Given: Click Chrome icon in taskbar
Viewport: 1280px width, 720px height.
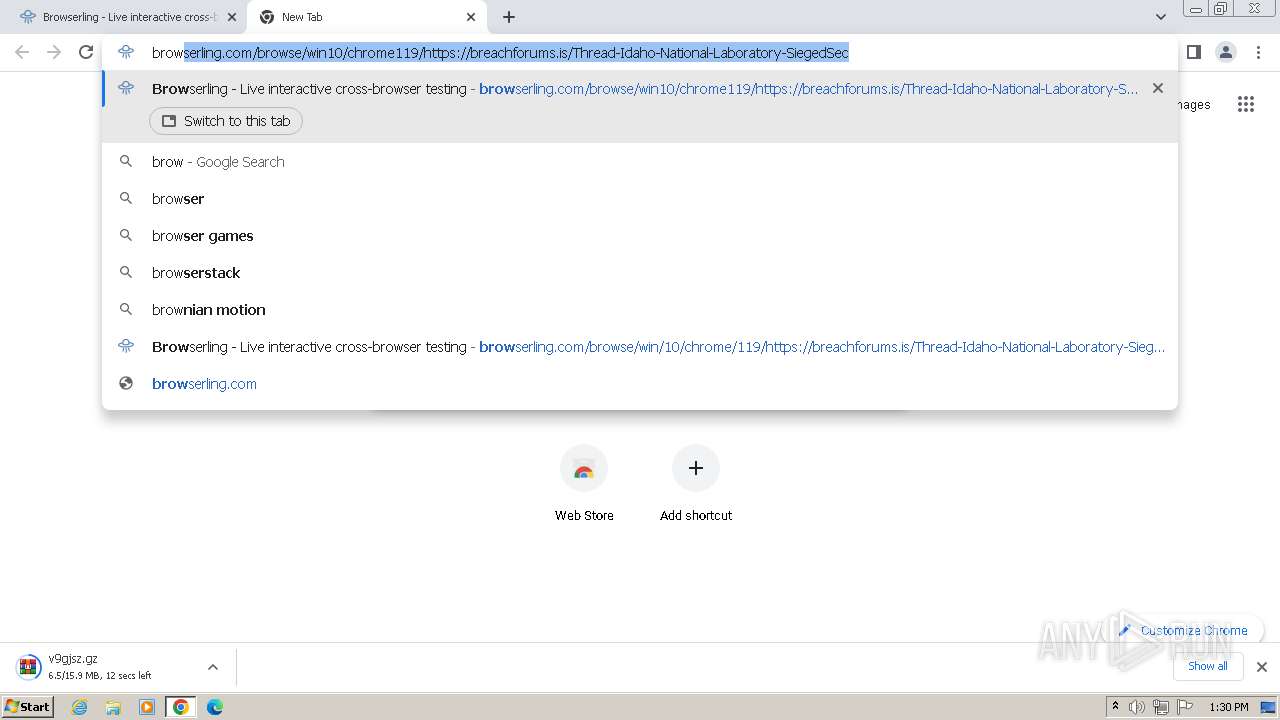Looking at the screenshot, I should coord(181,707).
